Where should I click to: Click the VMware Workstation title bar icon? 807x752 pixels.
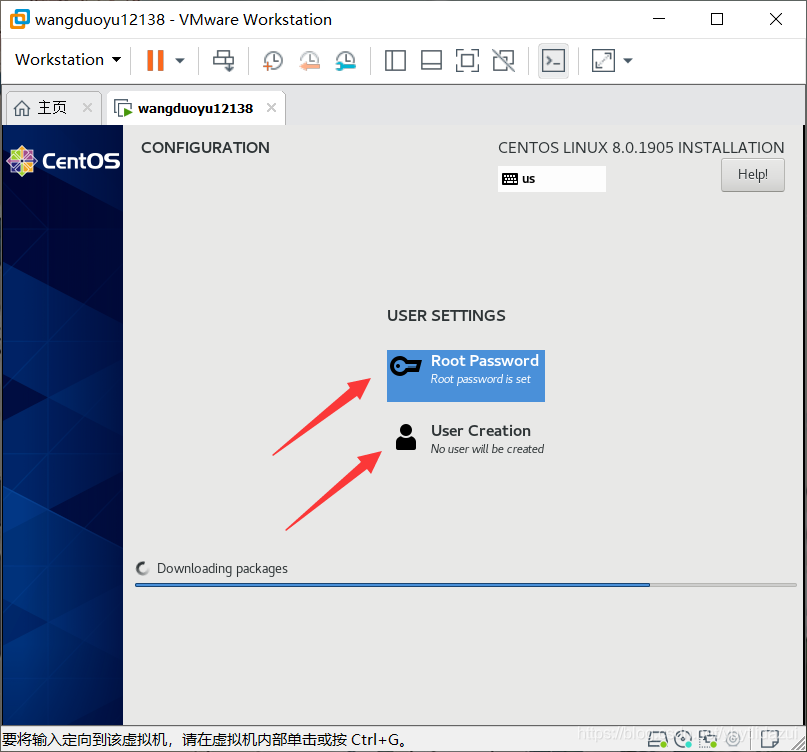(20, 20)
